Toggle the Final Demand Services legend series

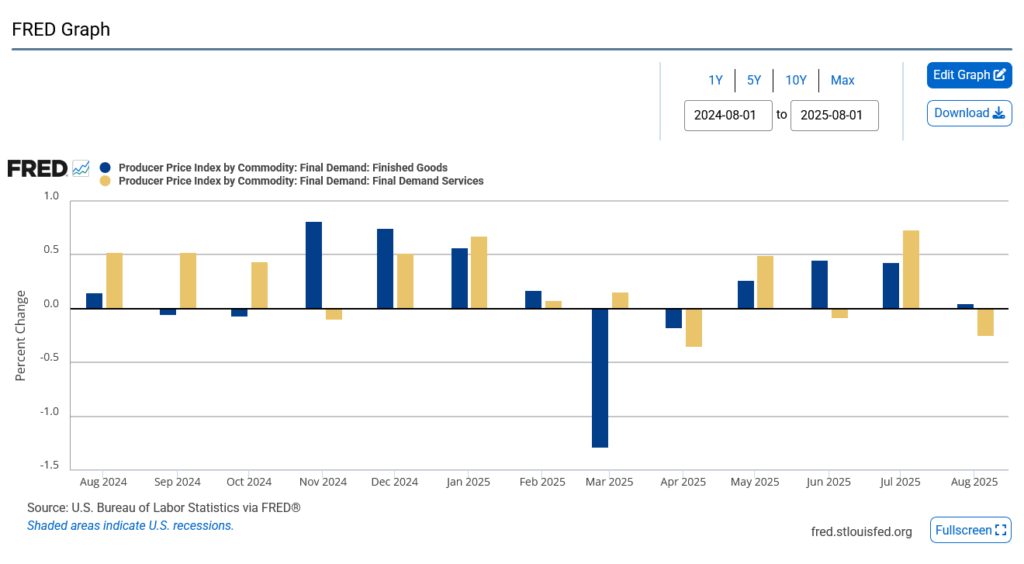click(x=300, y=181)
